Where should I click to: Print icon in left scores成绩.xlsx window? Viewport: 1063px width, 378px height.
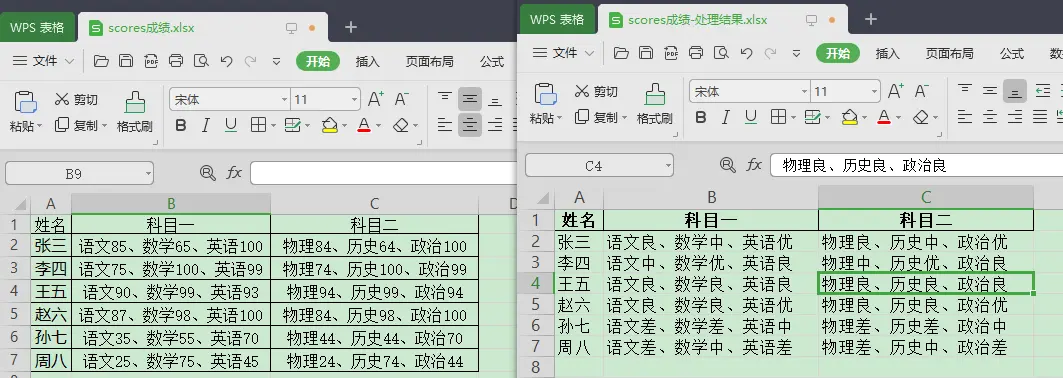[176, 62]
